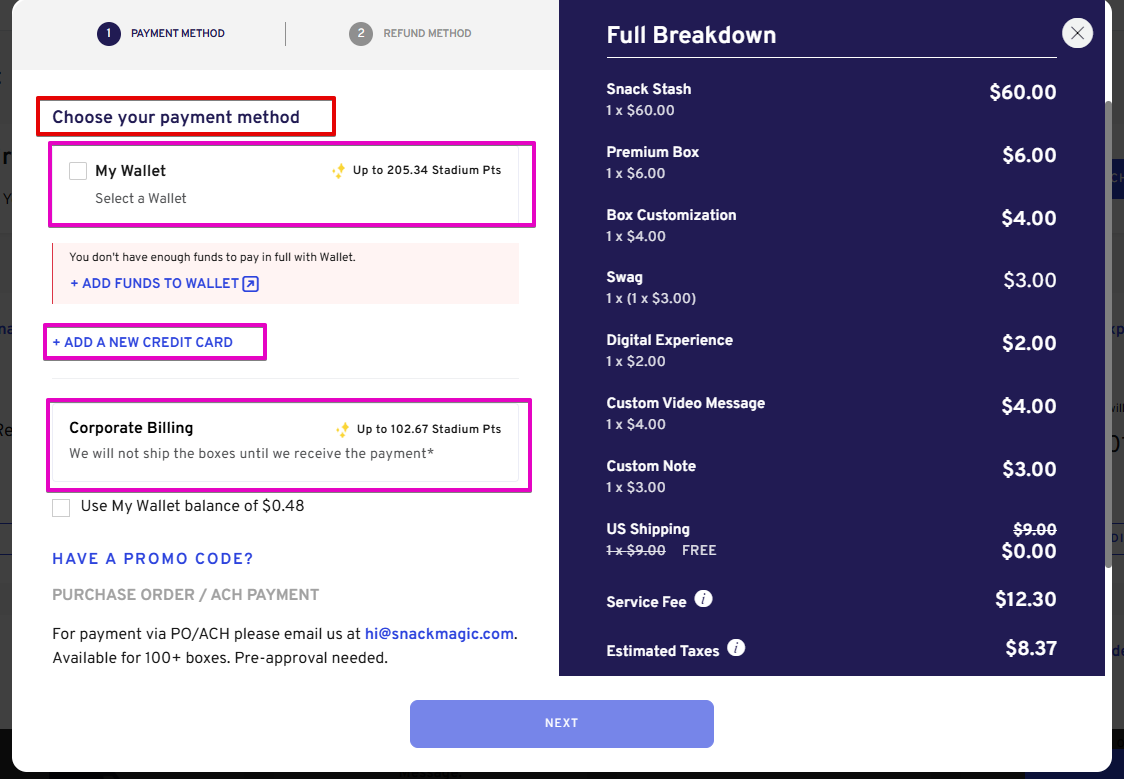This screenshot has width=1124, height=779.
Task: Click the Estimated Taxes info icon
Action: pyautogui.click(x=735, y=648)
